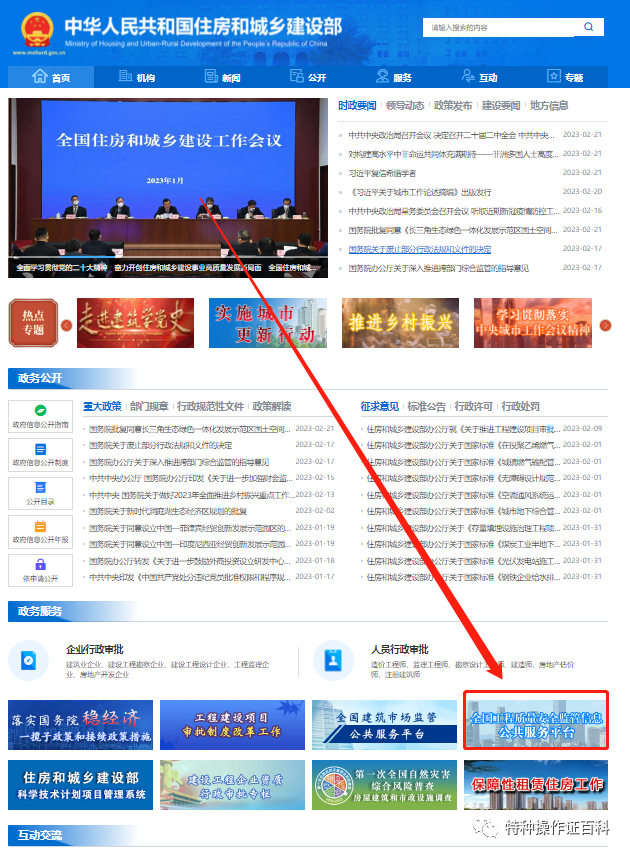Click the national emblem logo
This screenshot has height=856, width=630.
click(x=38, y=30)
